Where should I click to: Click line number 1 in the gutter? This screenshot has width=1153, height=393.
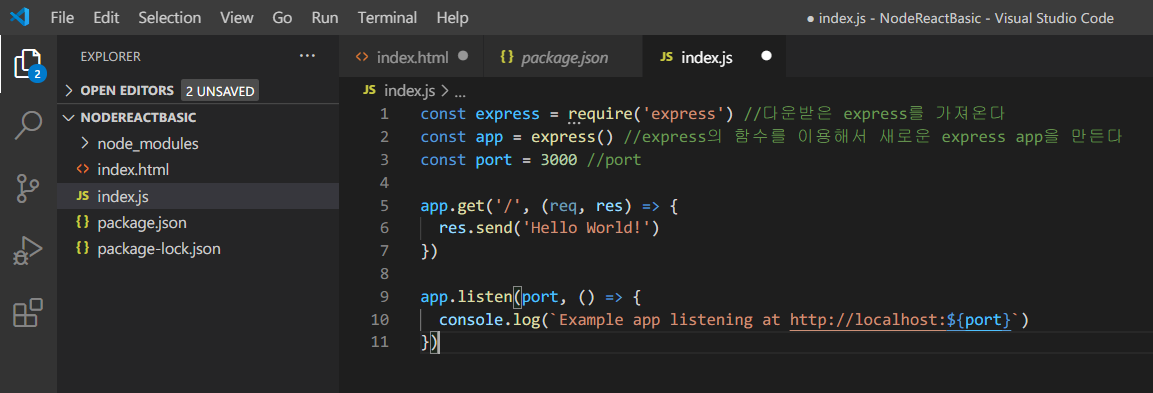click(x=384, y=114)
